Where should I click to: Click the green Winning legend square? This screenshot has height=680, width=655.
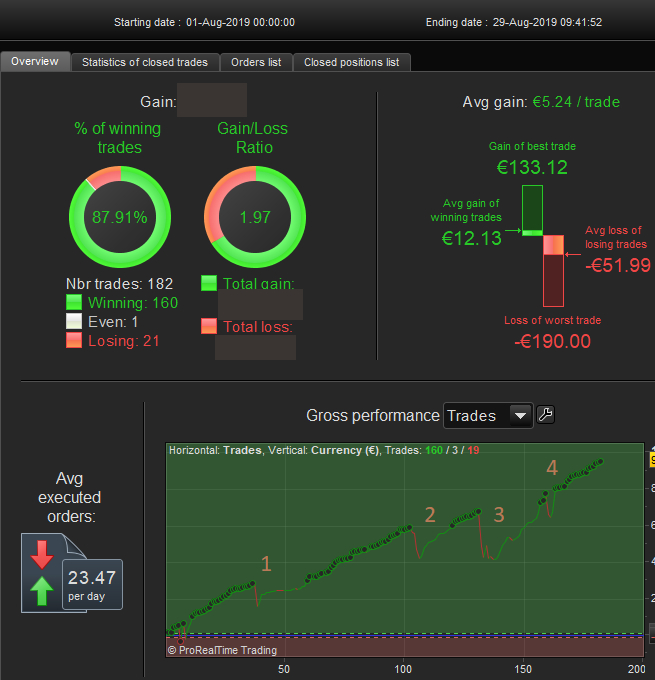pos(74,302)
